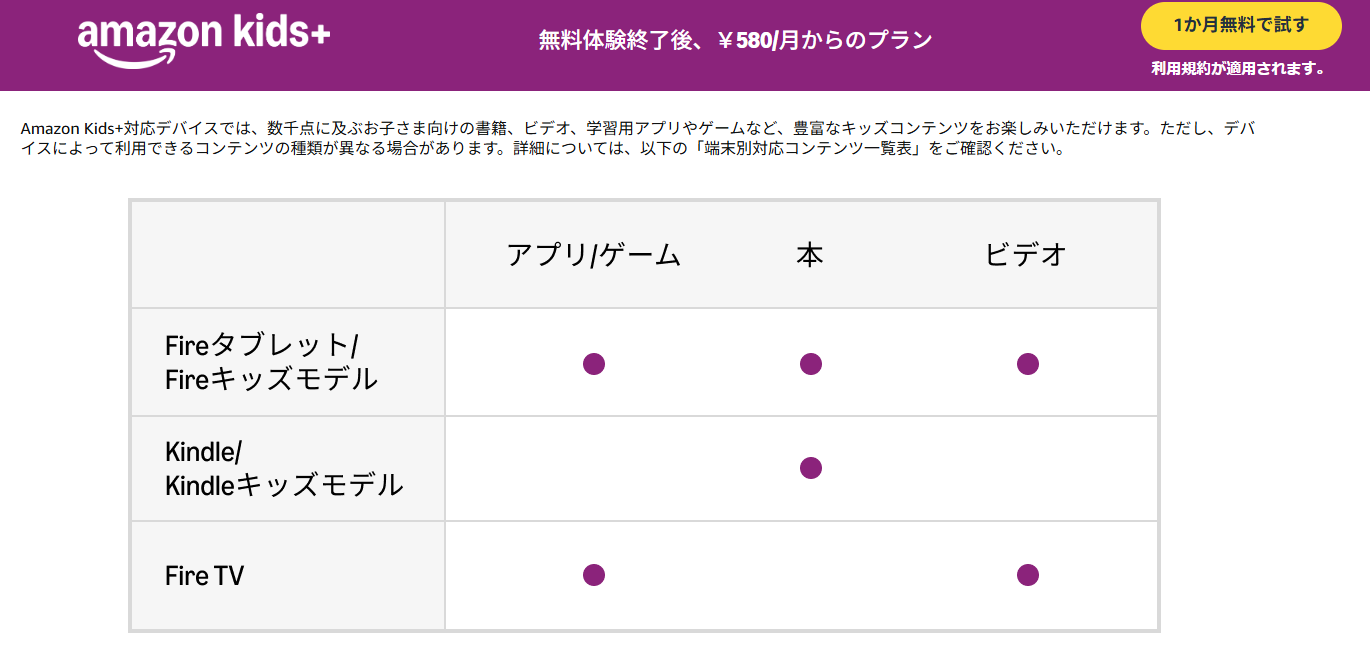Click the Fireタブレット apps/games purple dot
This screenshot has width=1370, height=652.
[x=594, y=364]
